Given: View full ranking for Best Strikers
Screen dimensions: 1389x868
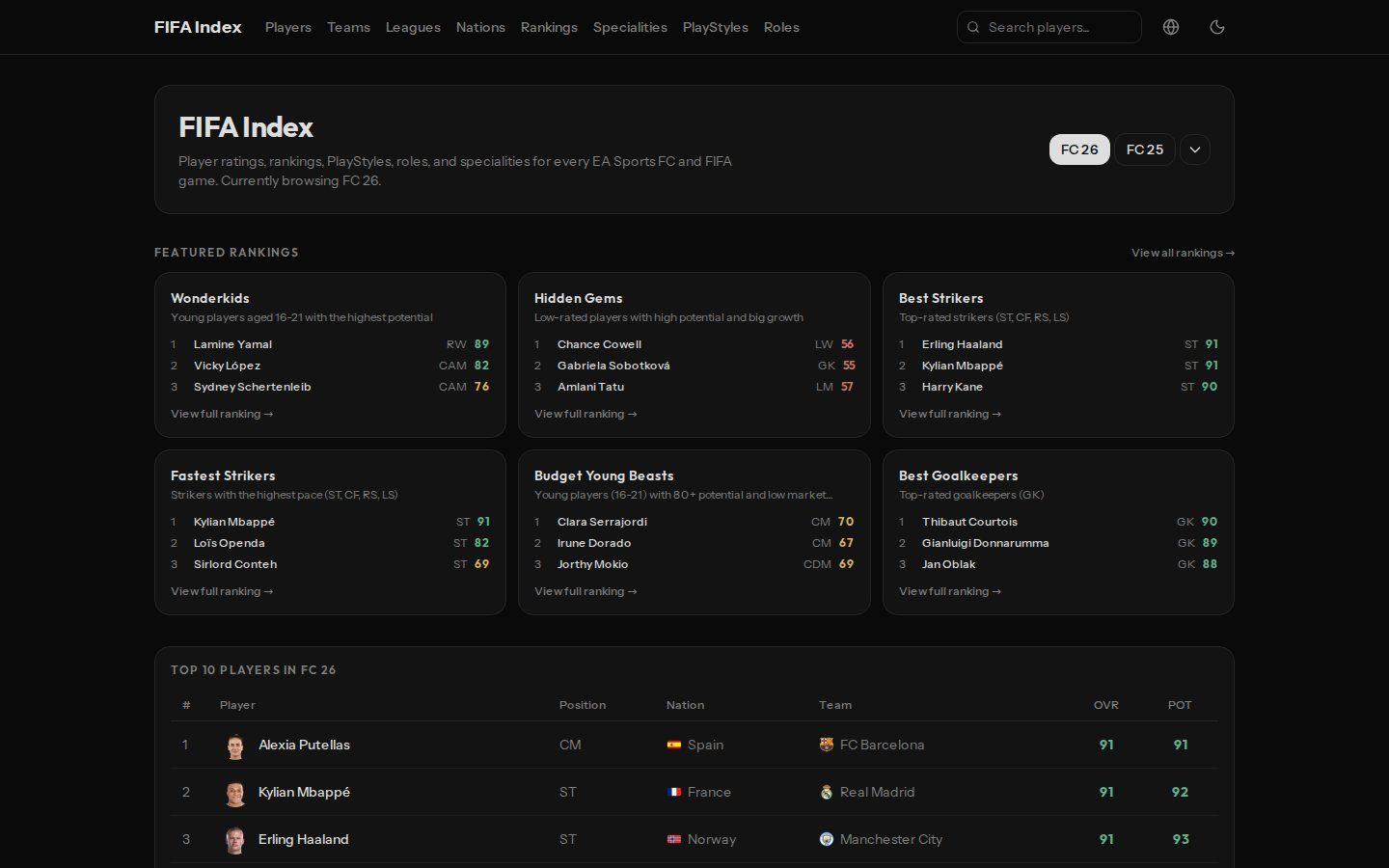Looking at the screenshot, I should (950, 414).
